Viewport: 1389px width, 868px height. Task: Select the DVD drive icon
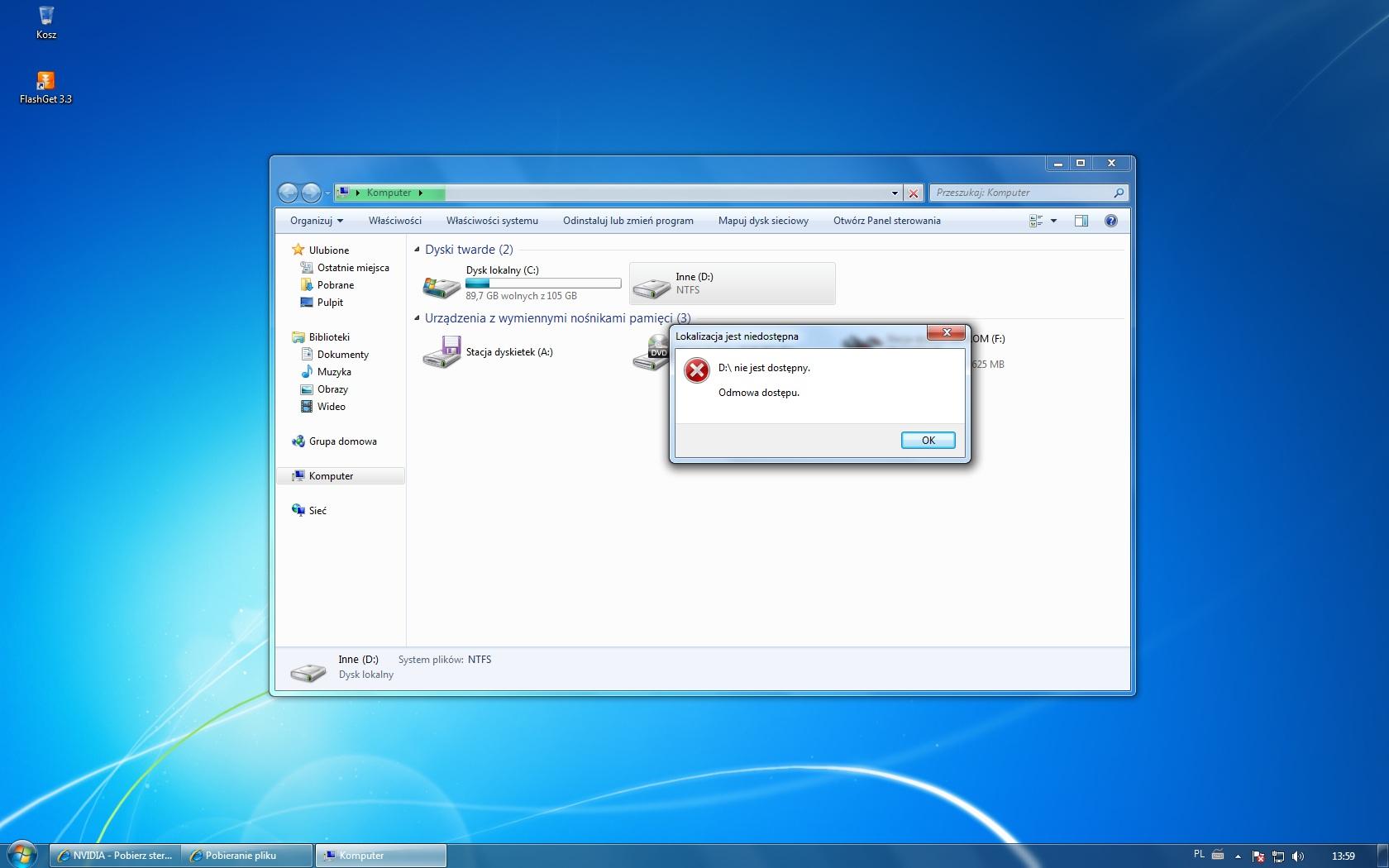[x=652, y=354]
